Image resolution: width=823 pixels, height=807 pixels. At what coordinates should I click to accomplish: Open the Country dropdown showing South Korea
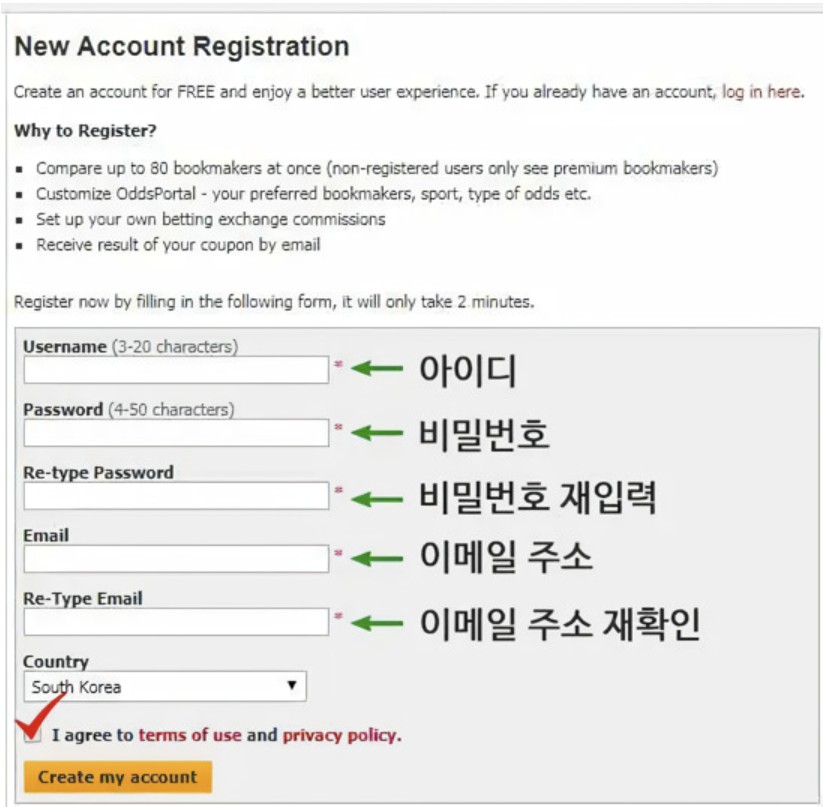coord(165,686)
